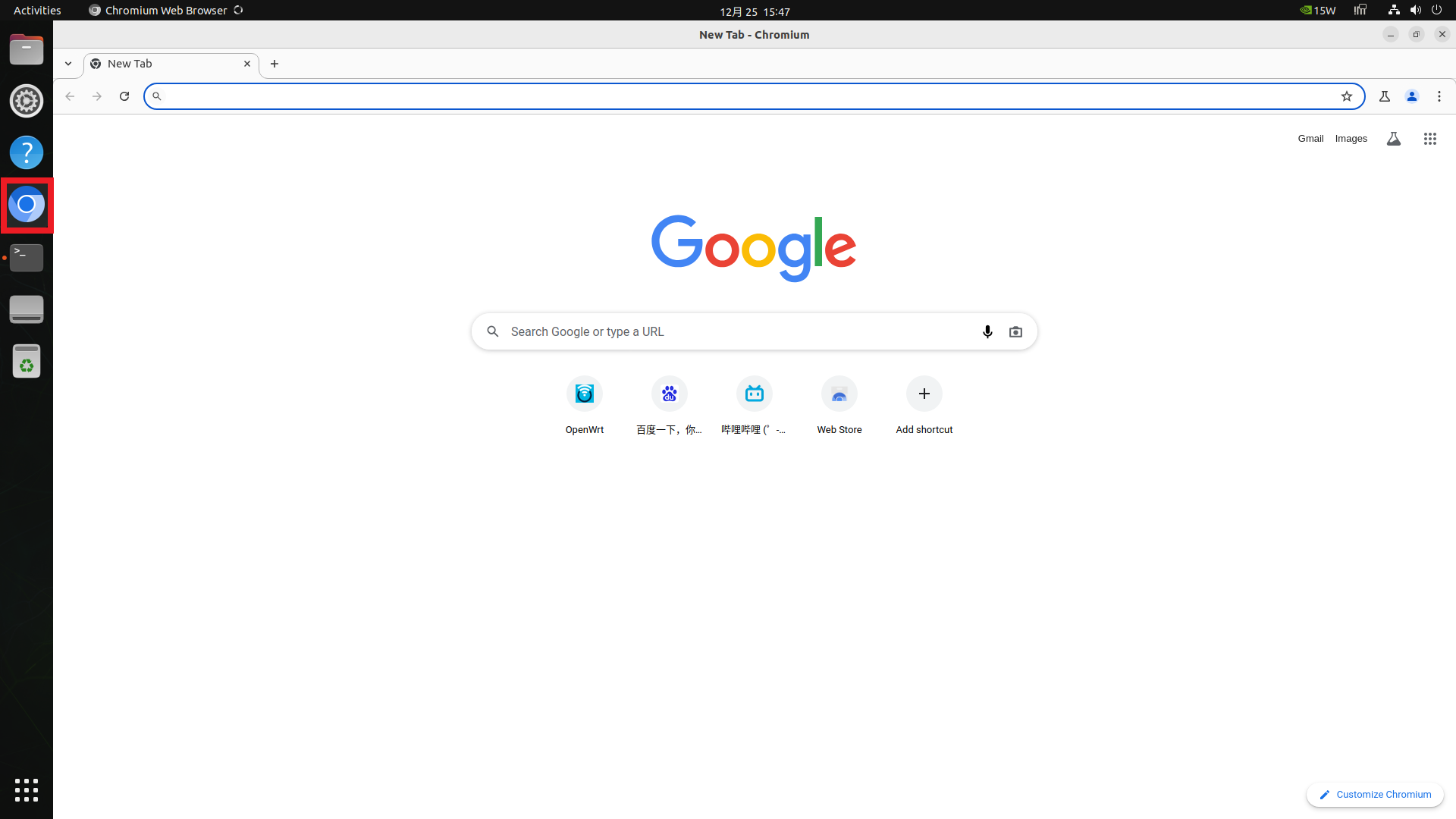This screenshot has height=819, width=1456.
Task: Search by image with Google Lens camera
Action: 1015,331
